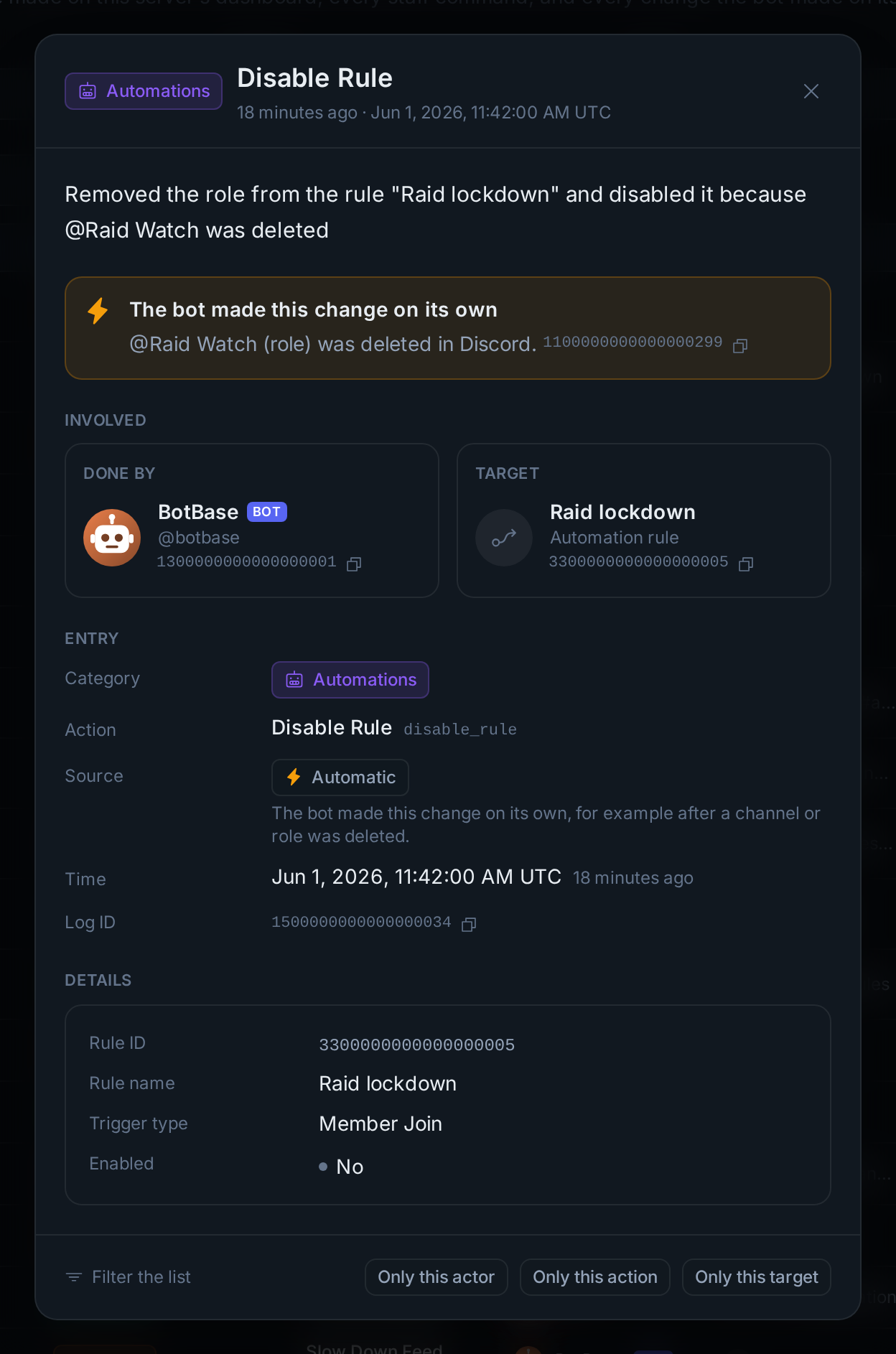The height and width of the screenshot is (1354, 896).
Task: Copy the Raid lockdown target rule ID
Action: click(746, 564)
